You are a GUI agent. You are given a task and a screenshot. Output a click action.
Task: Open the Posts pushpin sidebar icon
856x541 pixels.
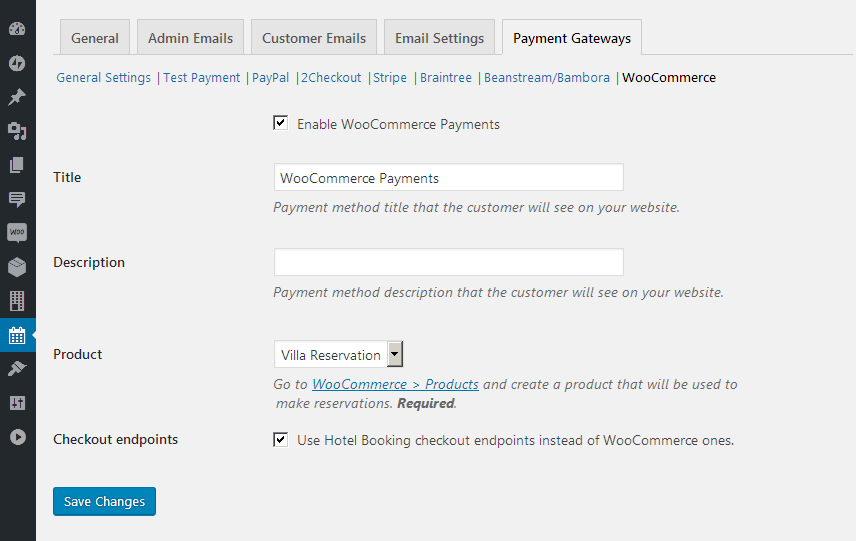[x=17, y=97]
